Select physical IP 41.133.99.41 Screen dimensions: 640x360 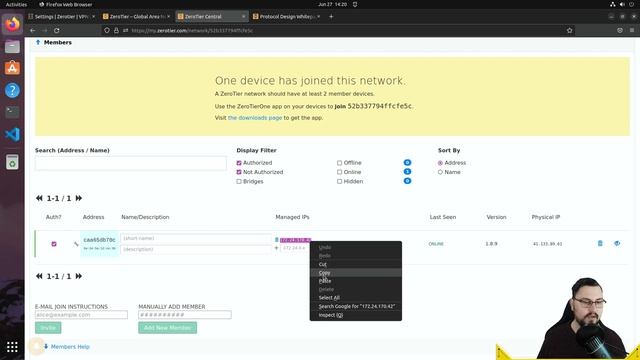click(x=547, y=244)
